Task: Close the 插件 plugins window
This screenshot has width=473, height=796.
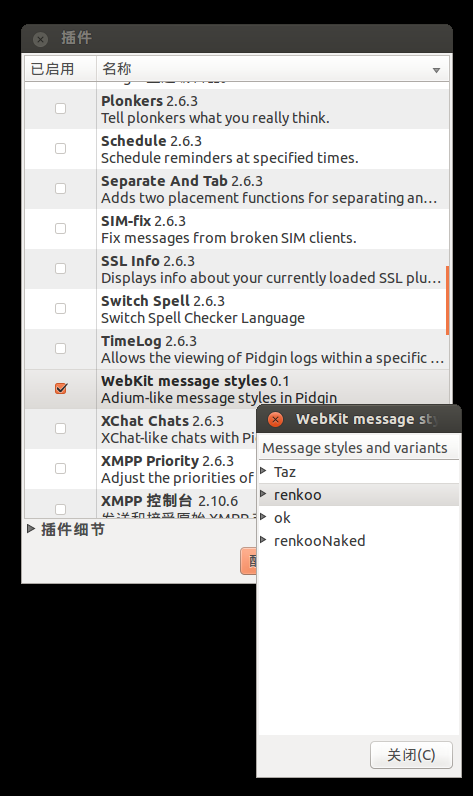Action: [x=40, y=39]
